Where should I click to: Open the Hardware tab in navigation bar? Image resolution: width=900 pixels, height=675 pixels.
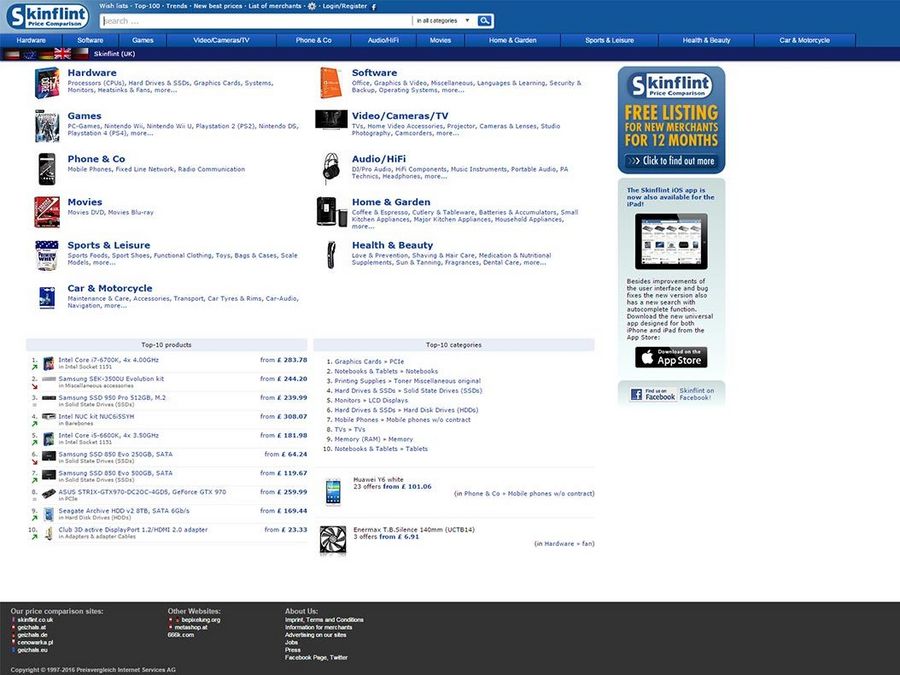coord(31,40)
